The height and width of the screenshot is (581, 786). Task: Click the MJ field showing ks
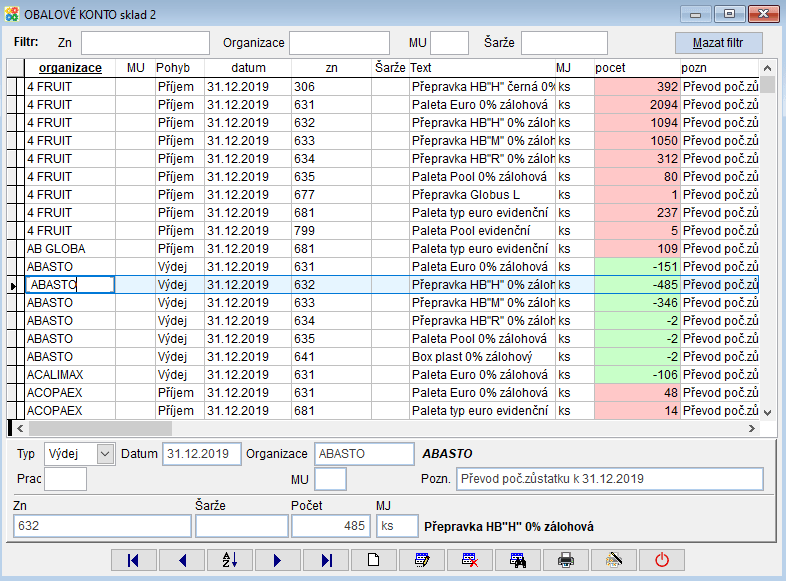(397, 526)
